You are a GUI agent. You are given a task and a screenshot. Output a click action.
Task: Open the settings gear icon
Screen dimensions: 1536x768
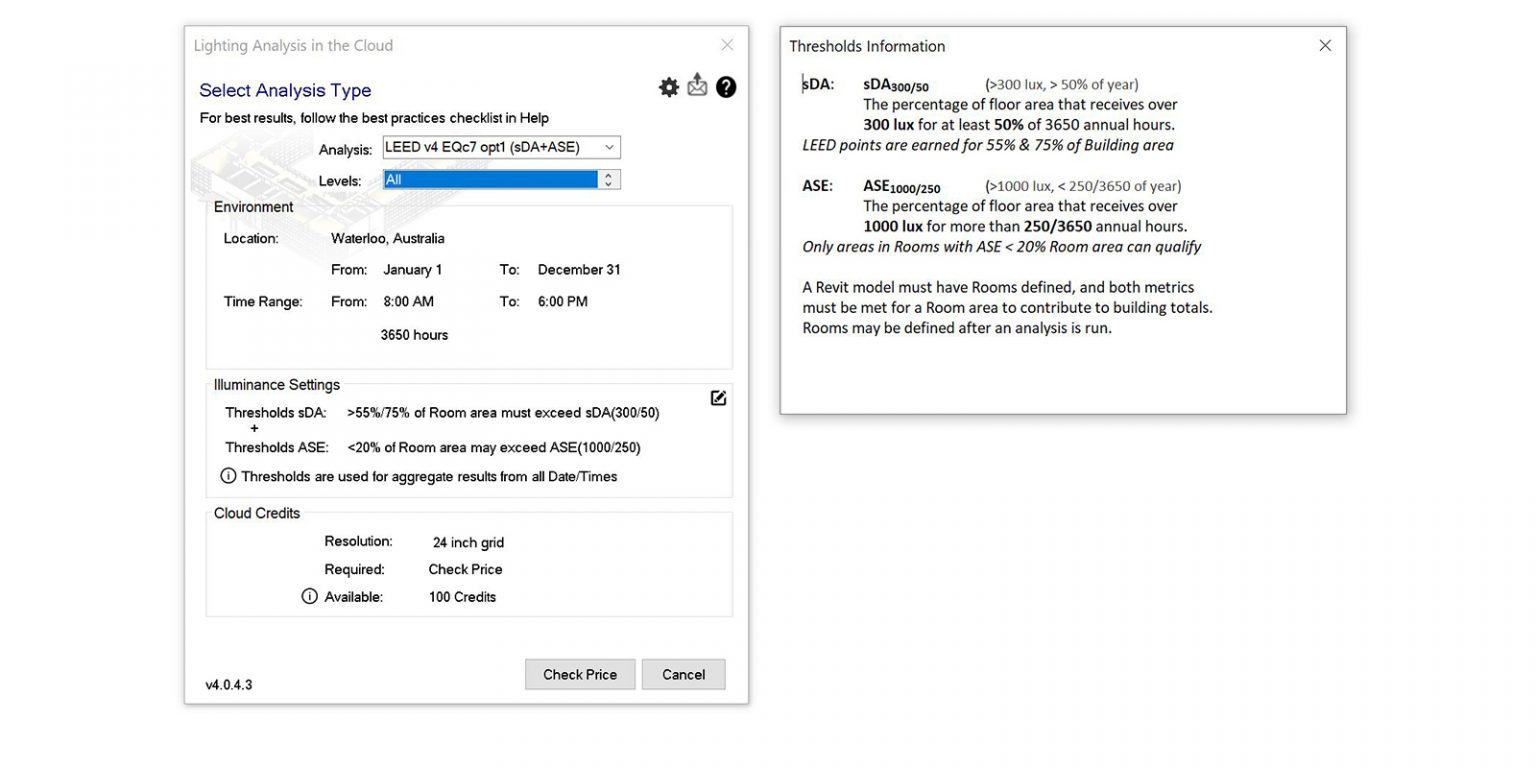pyautogui.click(x=669, y=88)
